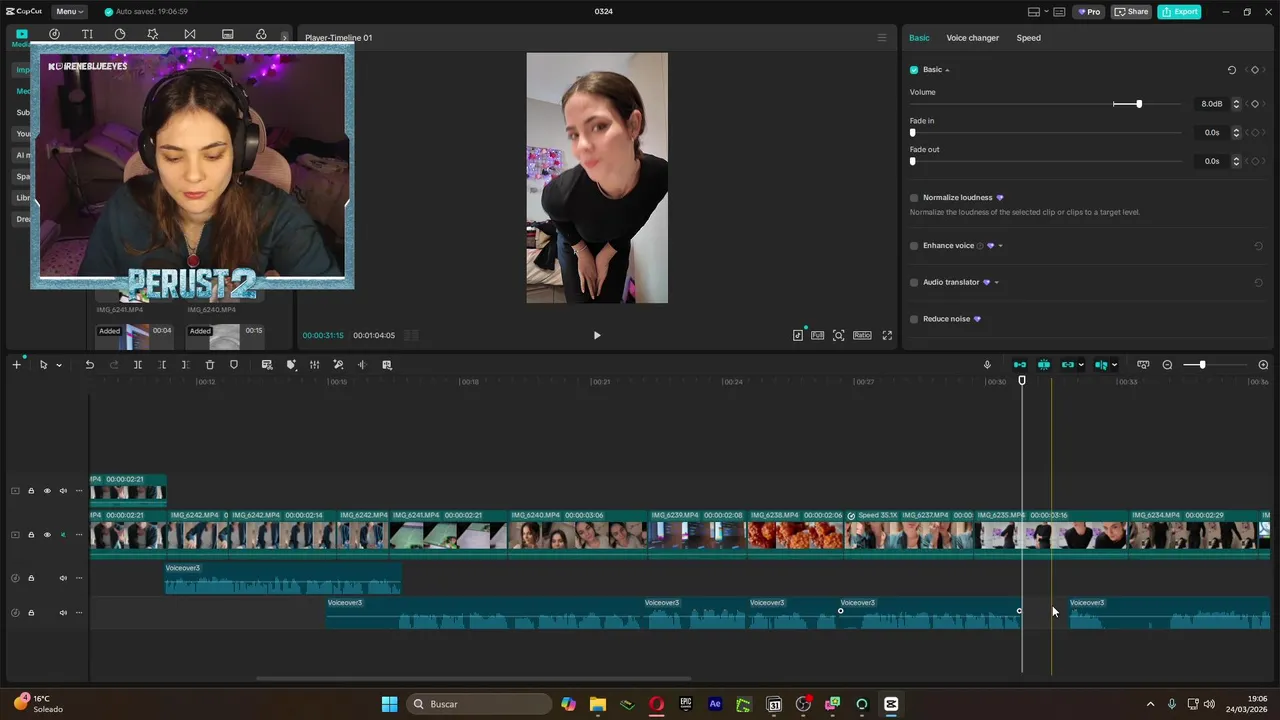Play the preview video
The image size is (1280, 720).
point(597,336)
